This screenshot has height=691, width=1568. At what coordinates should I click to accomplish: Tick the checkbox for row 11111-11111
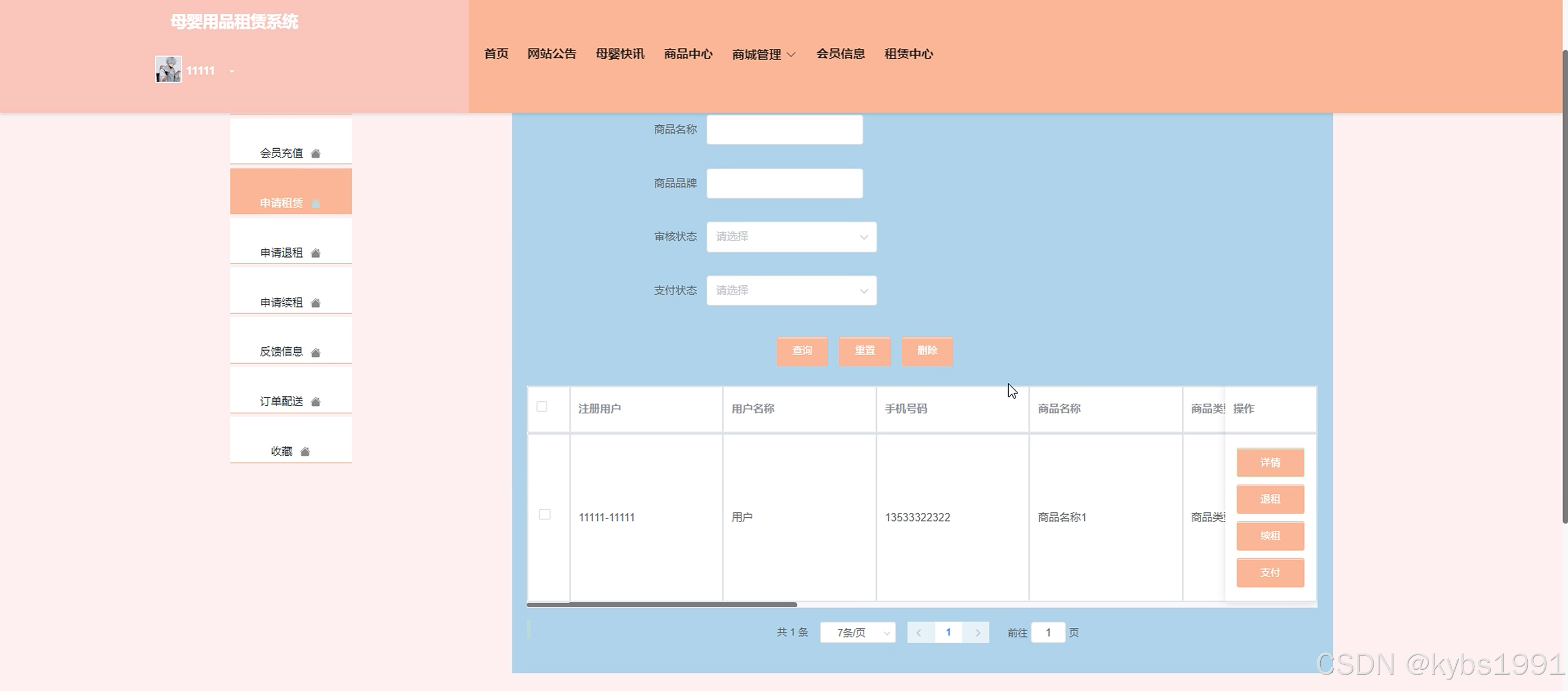[x=545, y=515]
